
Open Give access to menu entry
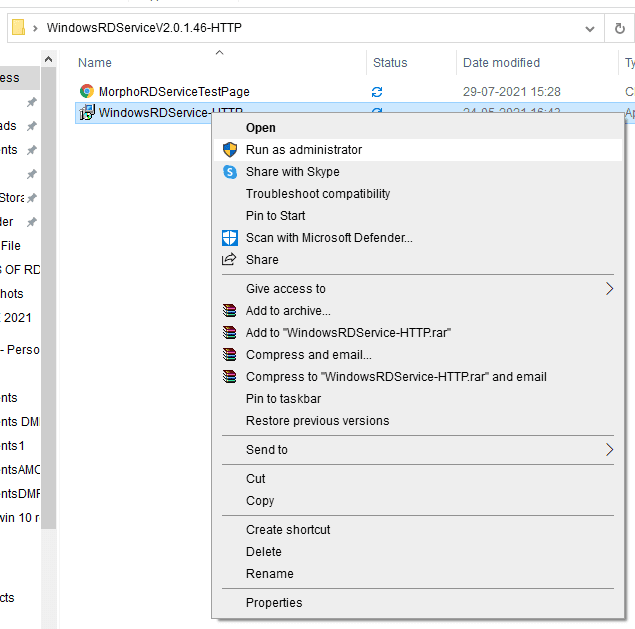pyautogui.click(x=418, y=289)
